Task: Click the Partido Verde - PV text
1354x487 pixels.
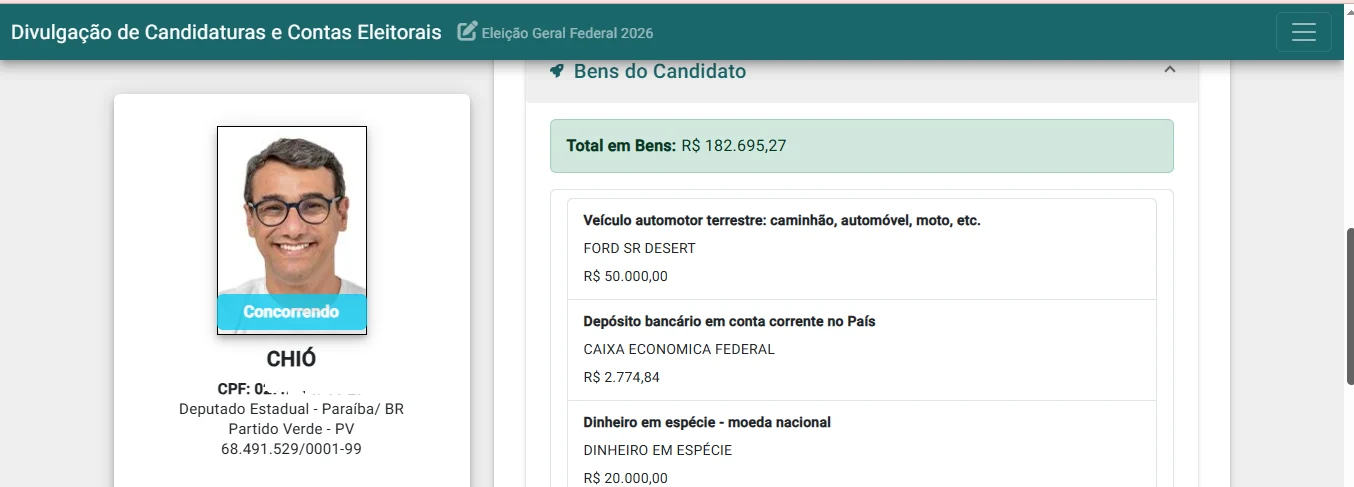Action: [291, 429]
